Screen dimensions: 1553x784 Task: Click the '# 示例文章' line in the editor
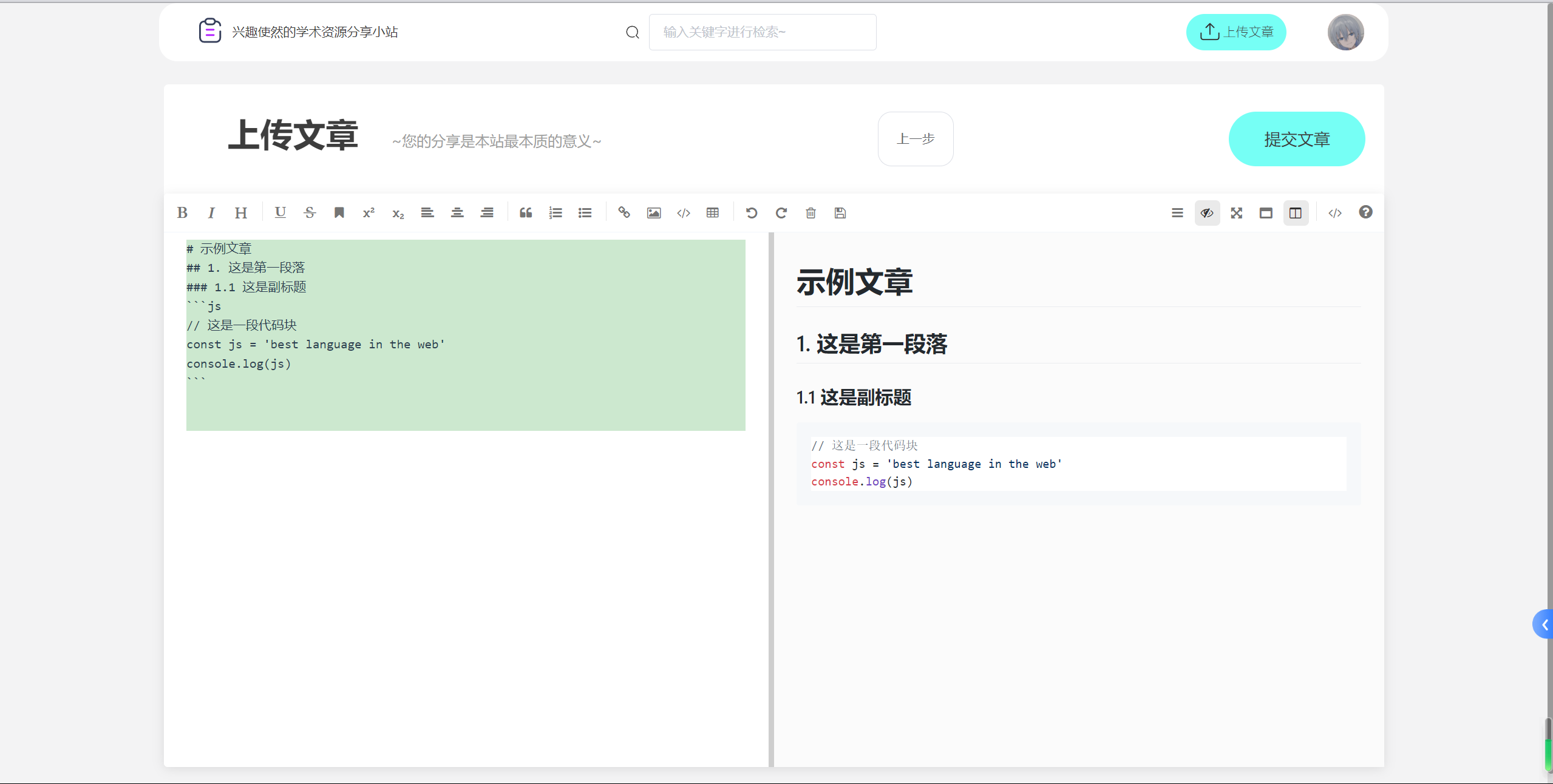[x=219, y=249]
